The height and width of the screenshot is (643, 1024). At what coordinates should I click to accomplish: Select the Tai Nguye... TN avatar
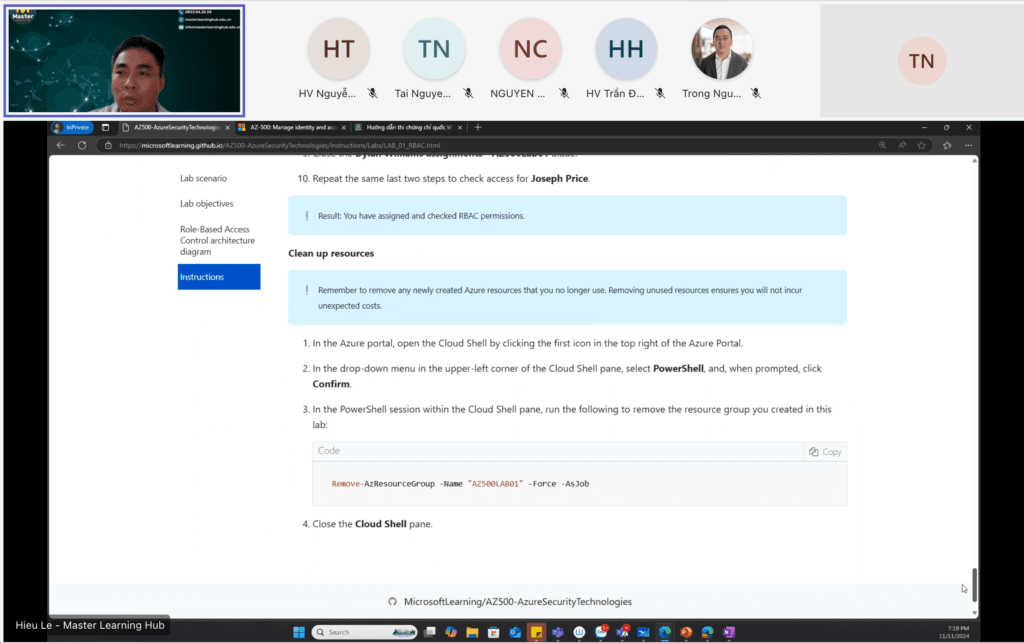pos(434,49)
